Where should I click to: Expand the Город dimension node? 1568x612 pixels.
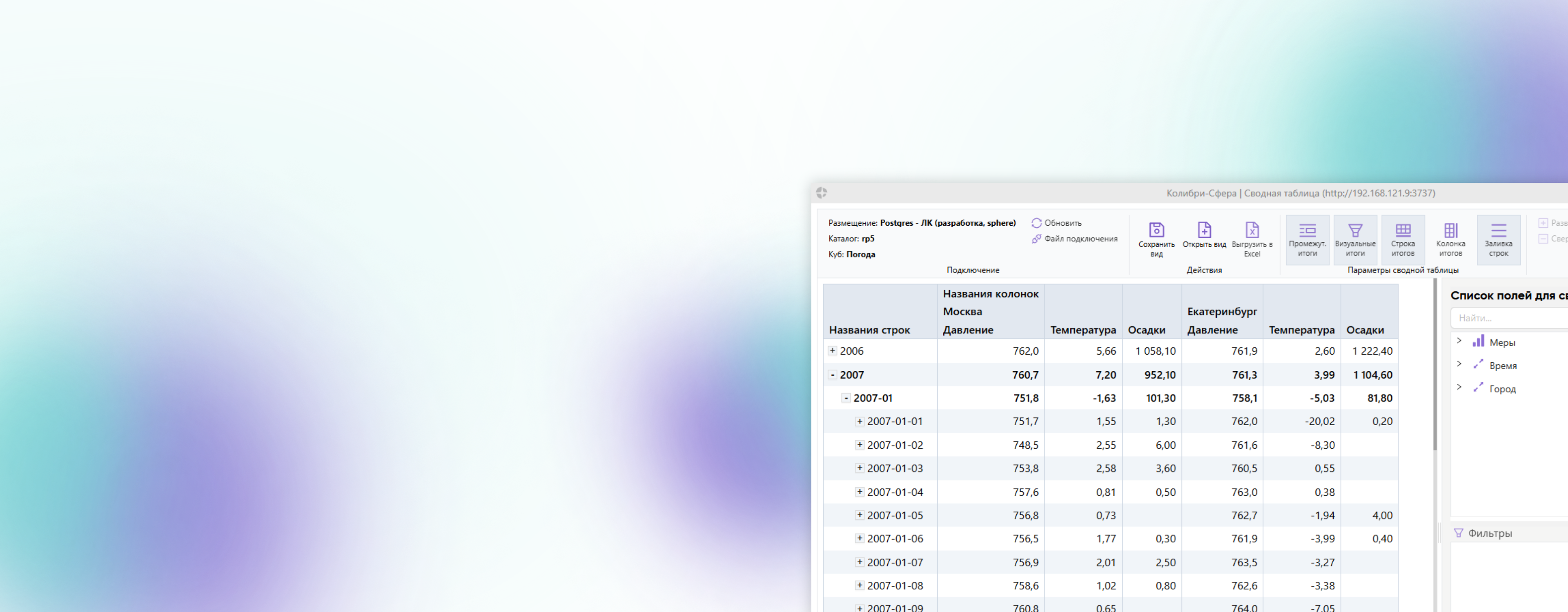point(1459,387)
